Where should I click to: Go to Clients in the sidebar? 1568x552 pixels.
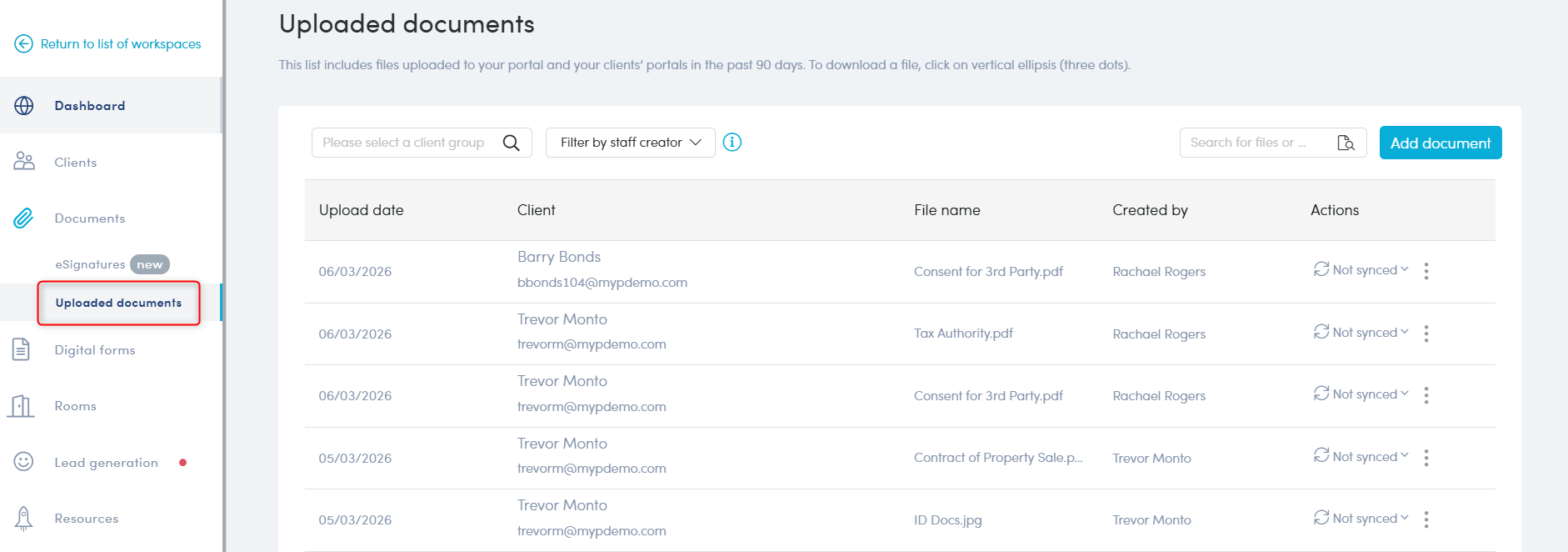[x=76, y=163]
